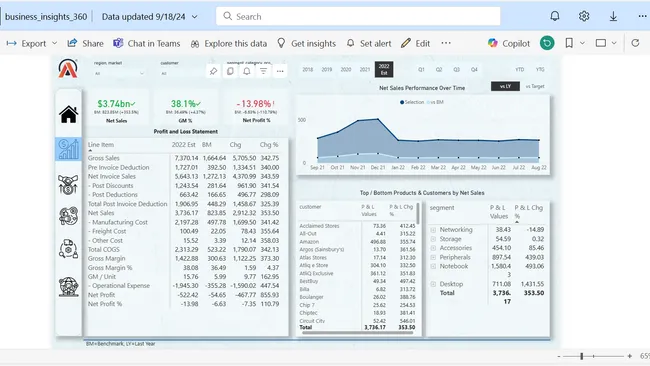The image size is (650, 366).
Task: Expand the Notebook segment row
Action: pos(433,266)
